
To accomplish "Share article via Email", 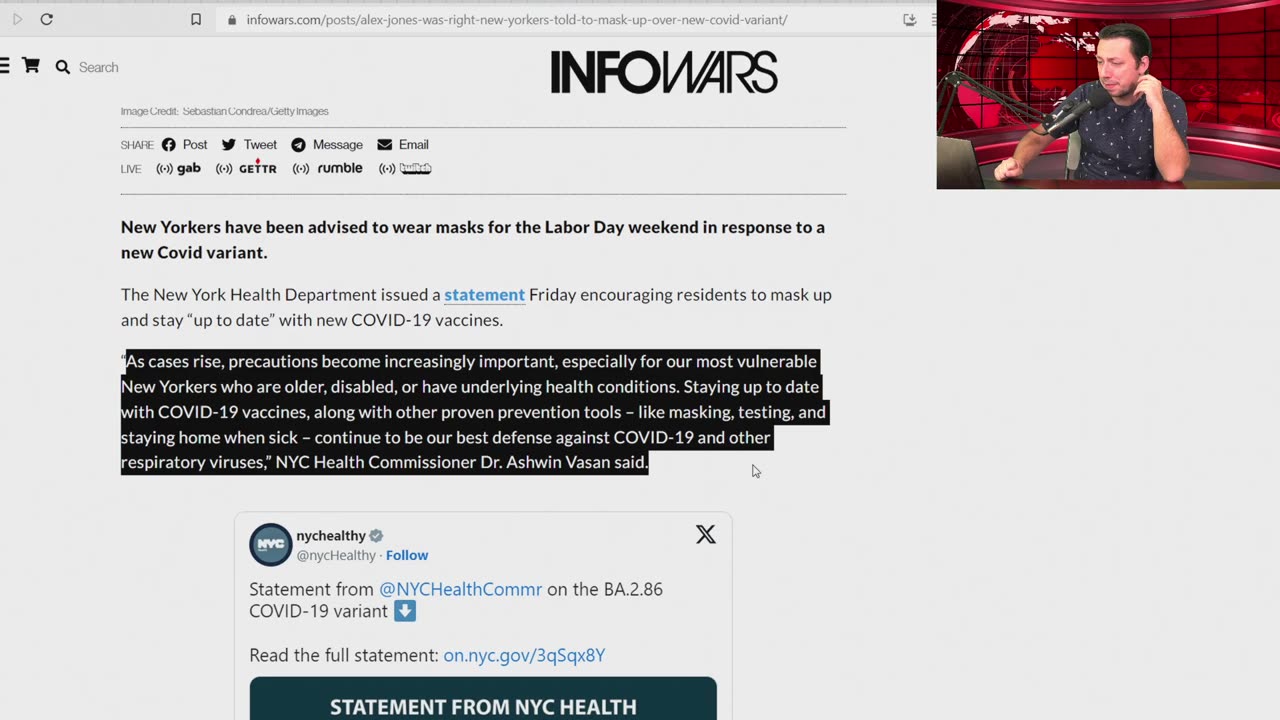I will coord(403,145).
